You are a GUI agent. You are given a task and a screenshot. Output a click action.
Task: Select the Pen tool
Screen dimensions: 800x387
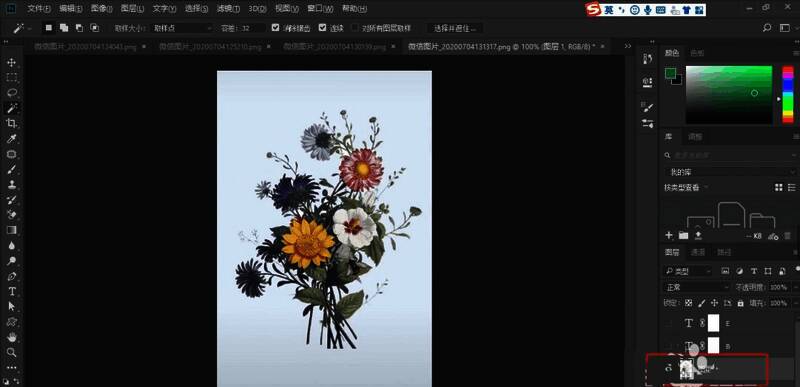(x=11, y=276)
